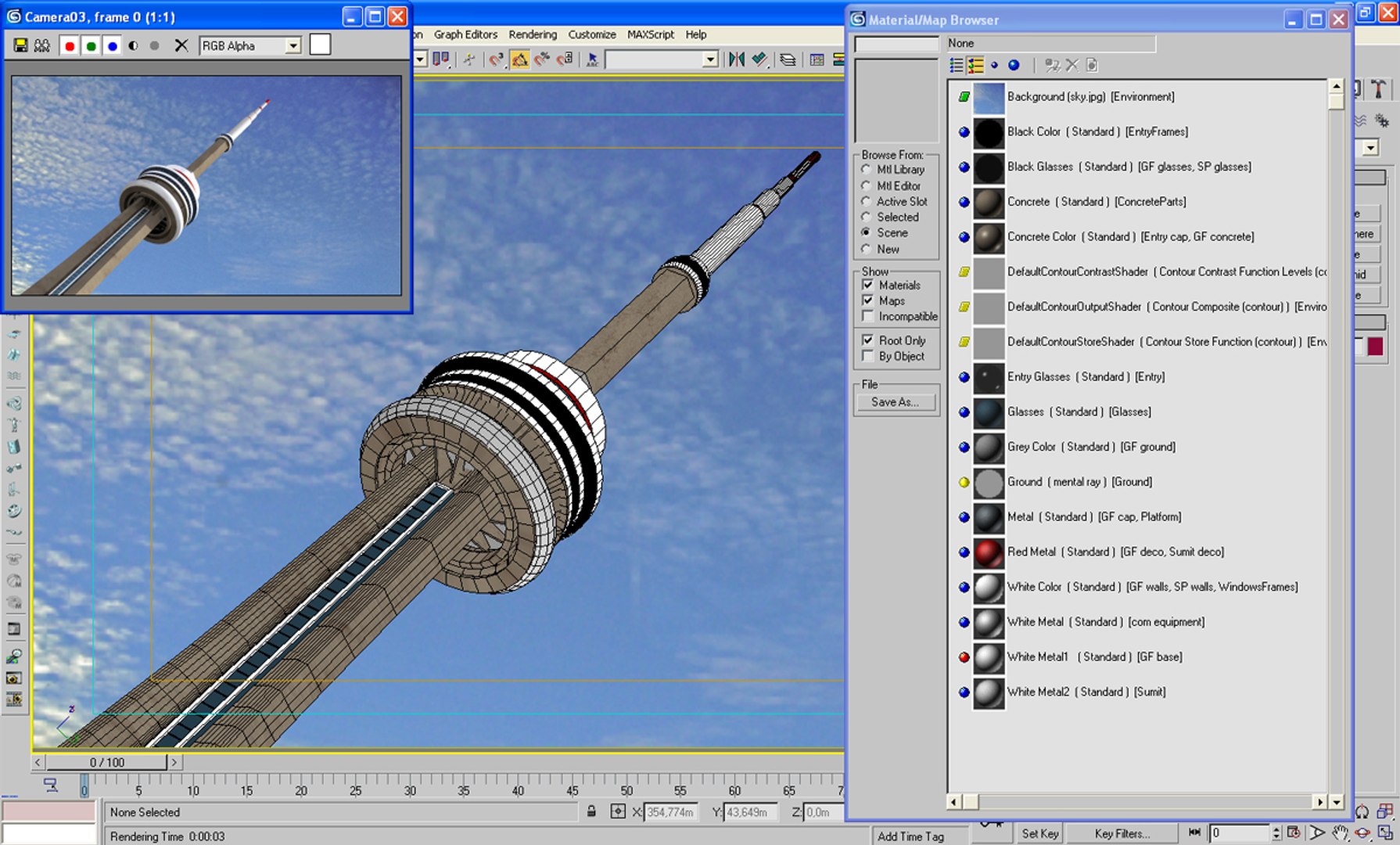The width and height of the screenshot is (1400, 845).
Task: Click the Background (sky.jpg) map thumbnail
Action: point(989,98)
